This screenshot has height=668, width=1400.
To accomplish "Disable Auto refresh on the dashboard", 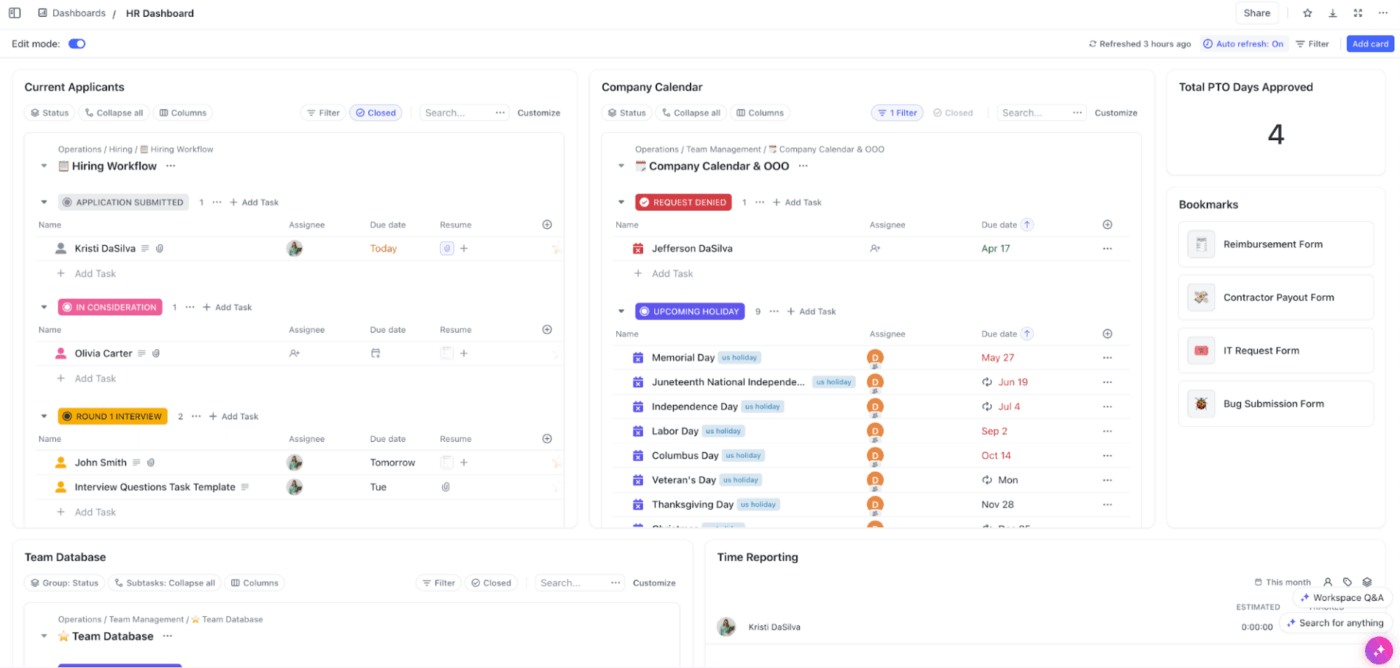I will click(1243, 44).
